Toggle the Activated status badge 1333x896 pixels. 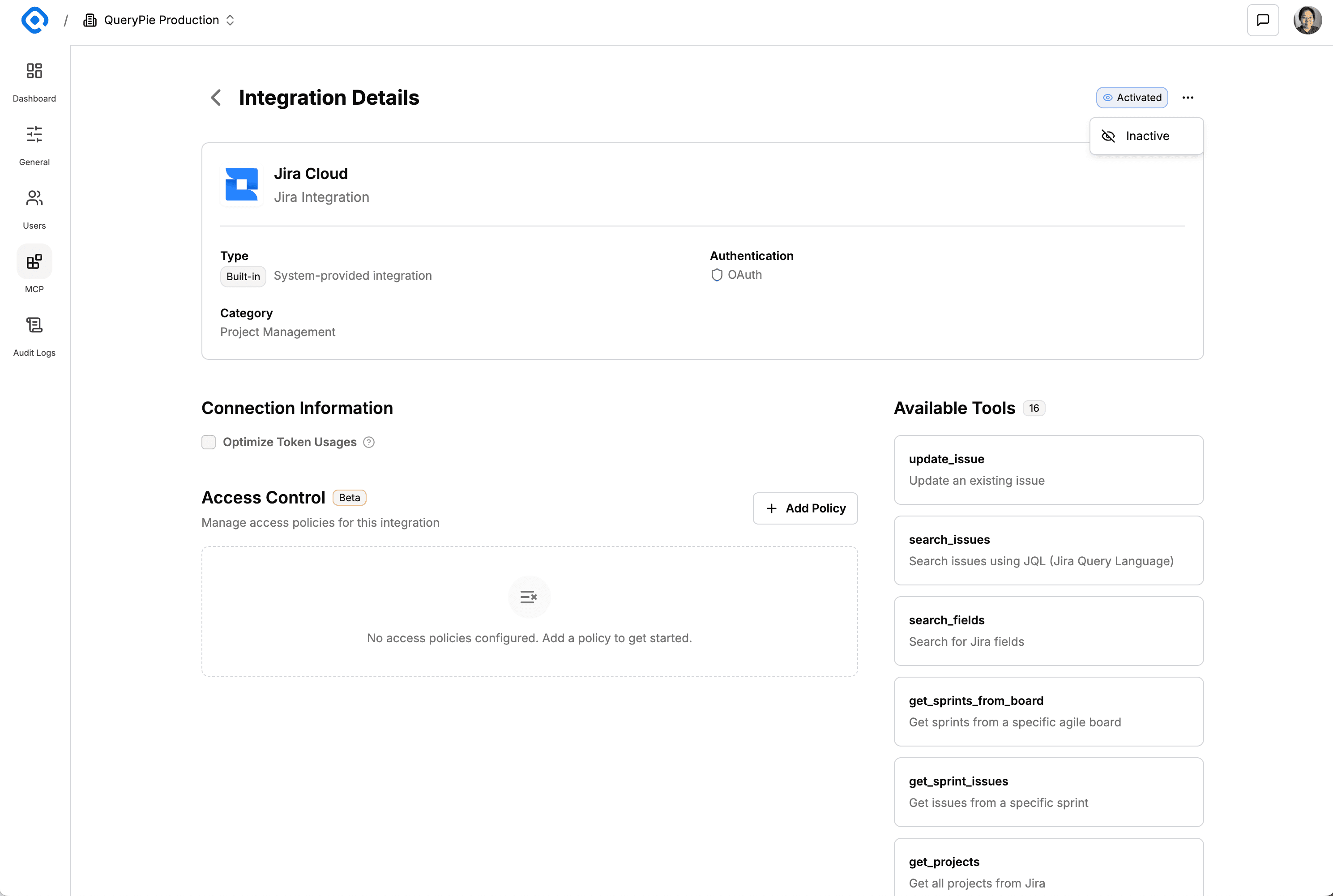pos(1131,98)
